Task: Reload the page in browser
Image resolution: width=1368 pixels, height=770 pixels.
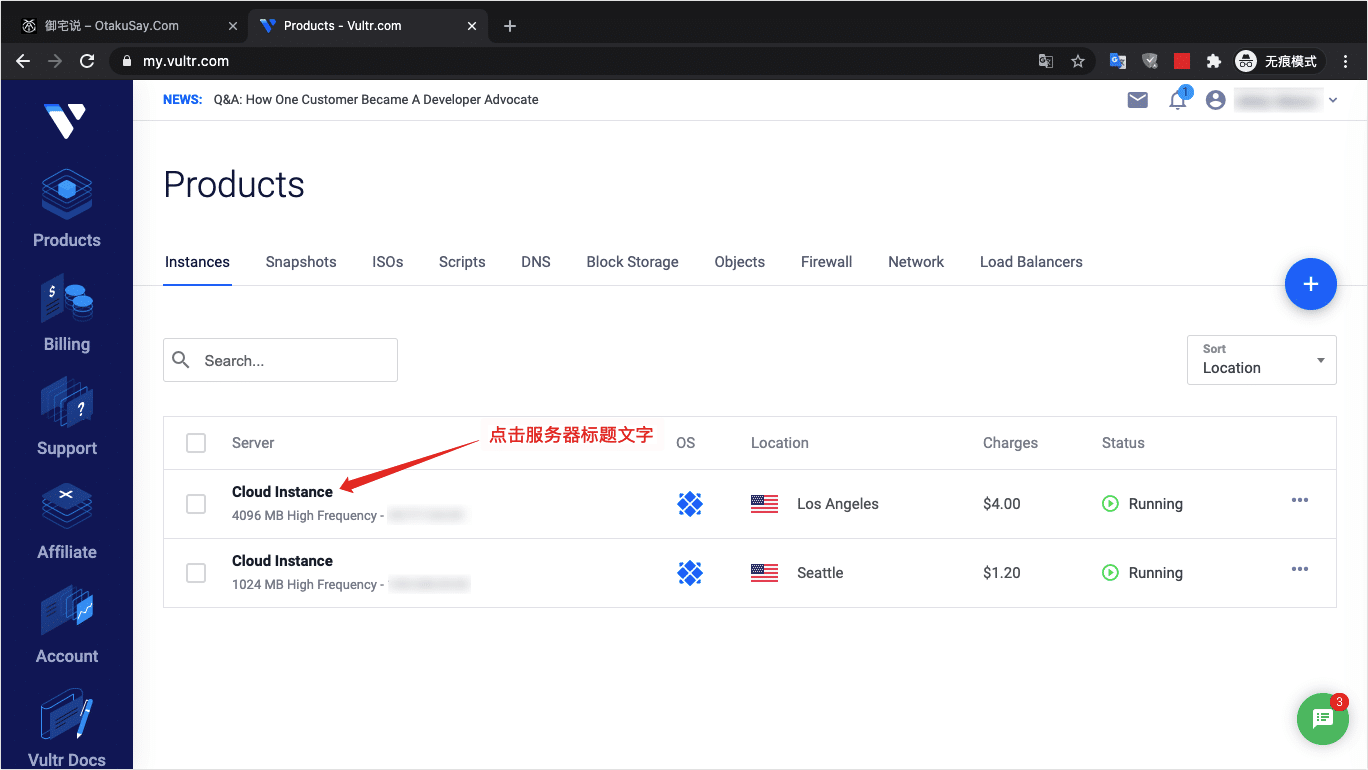Action: (x=87, y=61)
